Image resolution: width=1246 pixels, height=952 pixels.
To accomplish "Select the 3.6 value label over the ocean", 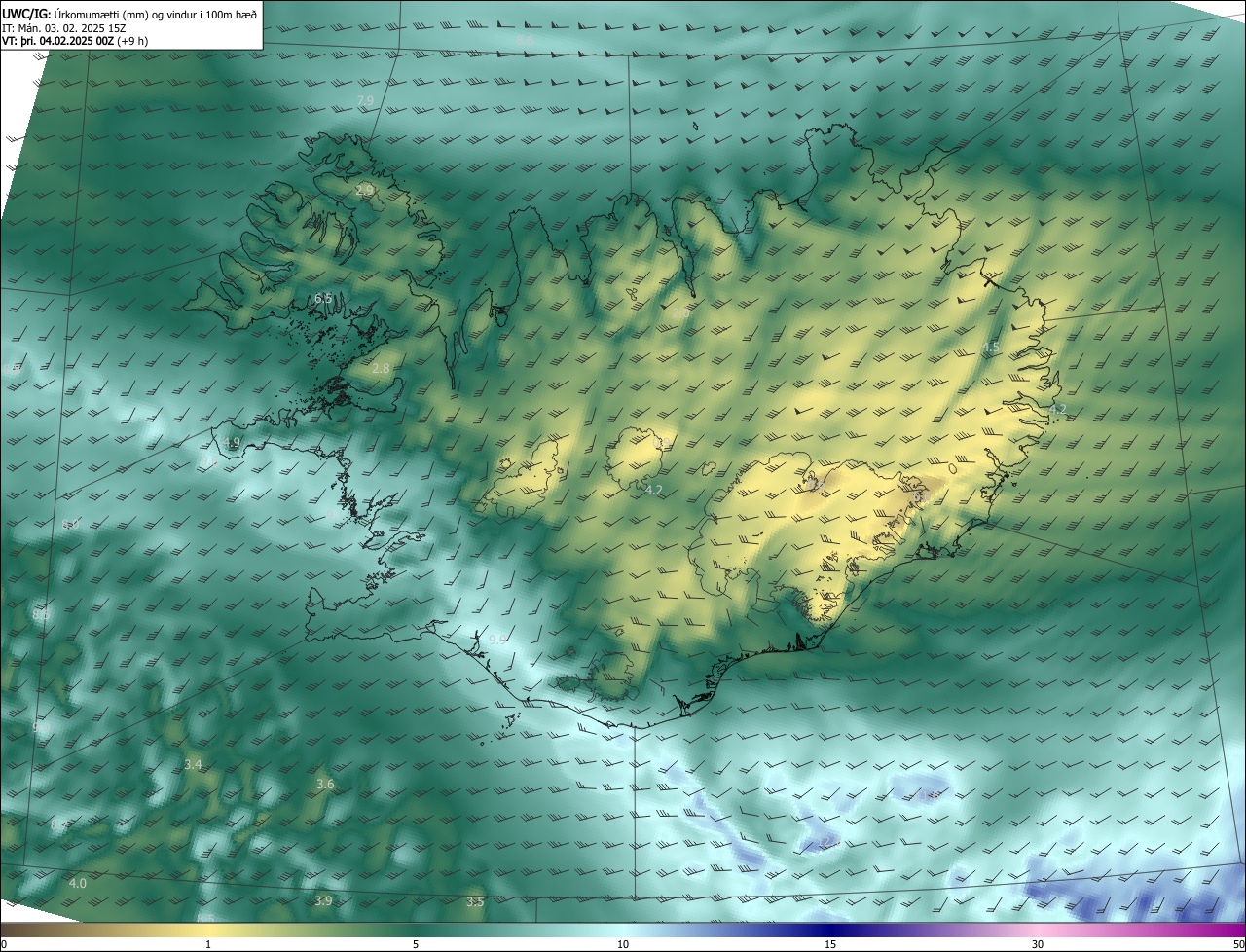I will click(325, 784).
